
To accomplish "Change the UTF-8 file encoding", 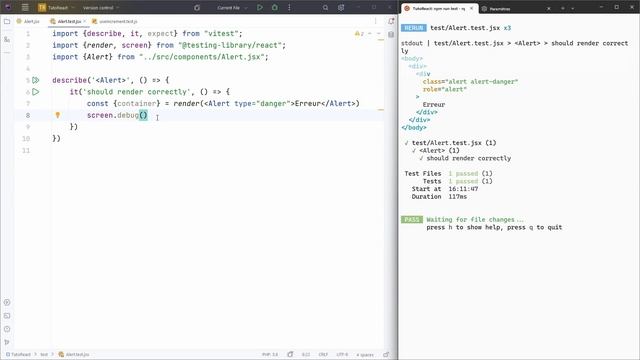I will coord(342,354).
